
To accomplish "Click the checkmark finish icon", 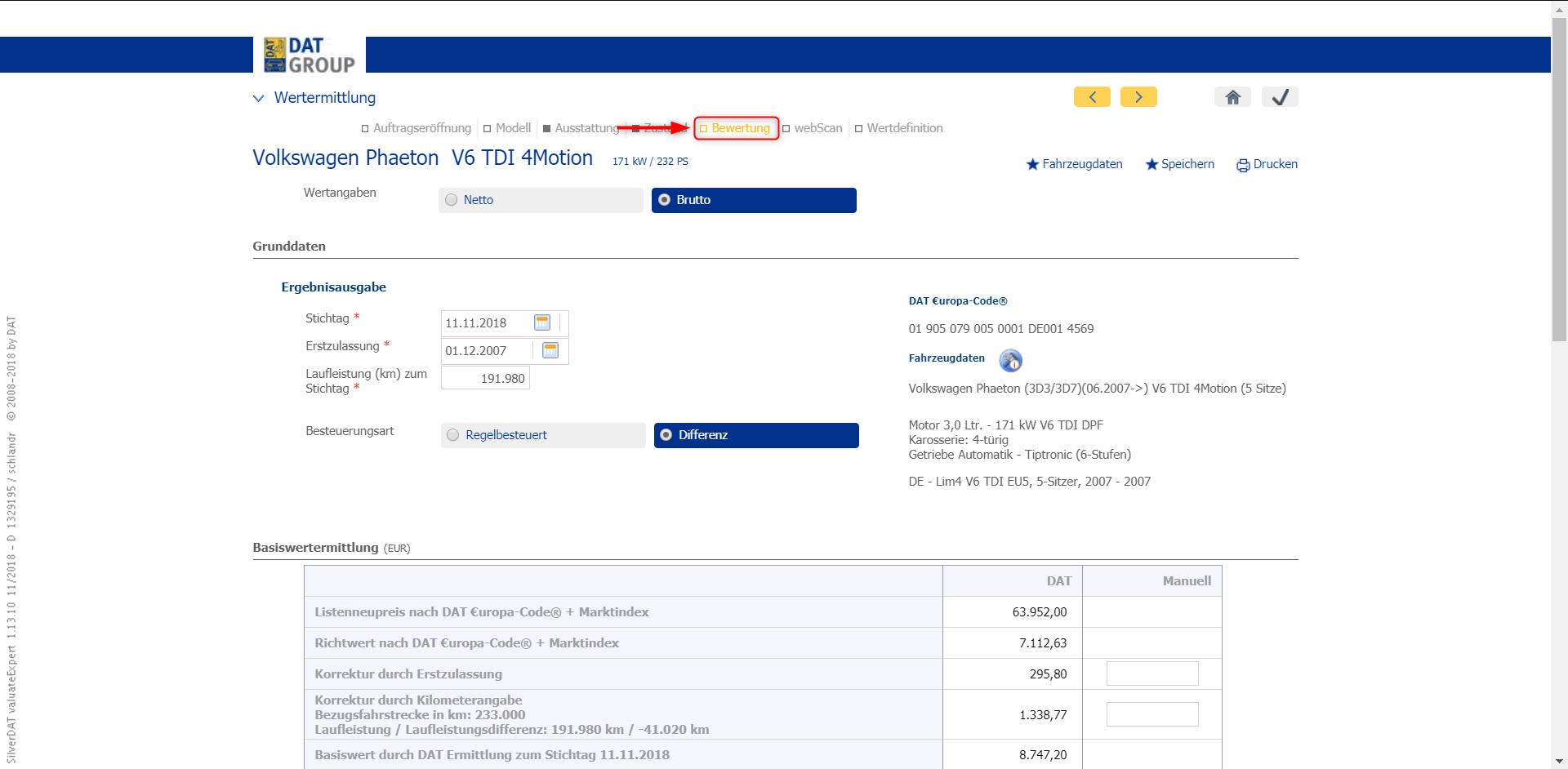I will coord(1280,97).
